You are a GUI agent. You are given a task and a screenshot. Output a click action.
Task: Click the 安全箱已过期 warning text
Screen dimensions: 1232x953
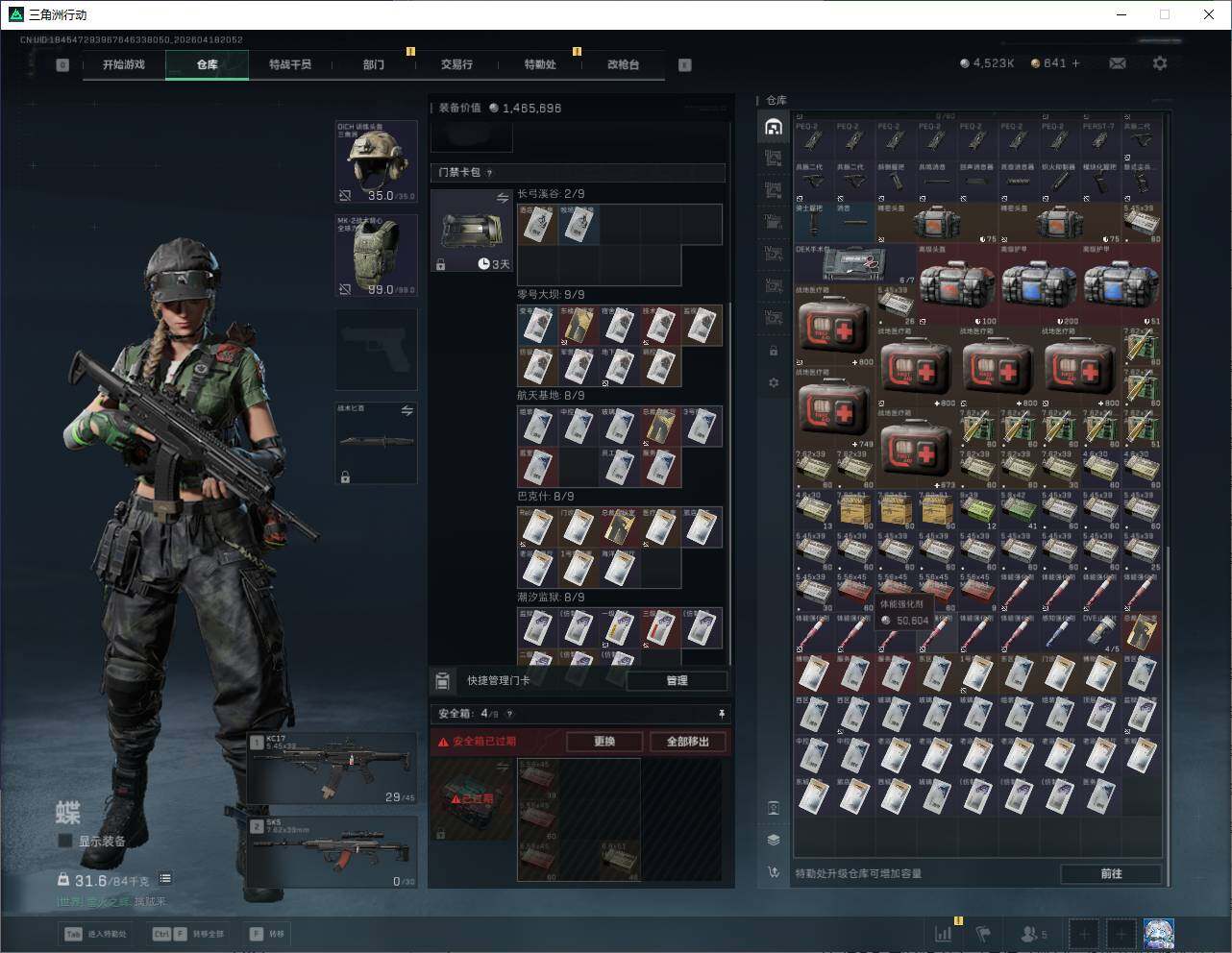(x=484, y=742)
